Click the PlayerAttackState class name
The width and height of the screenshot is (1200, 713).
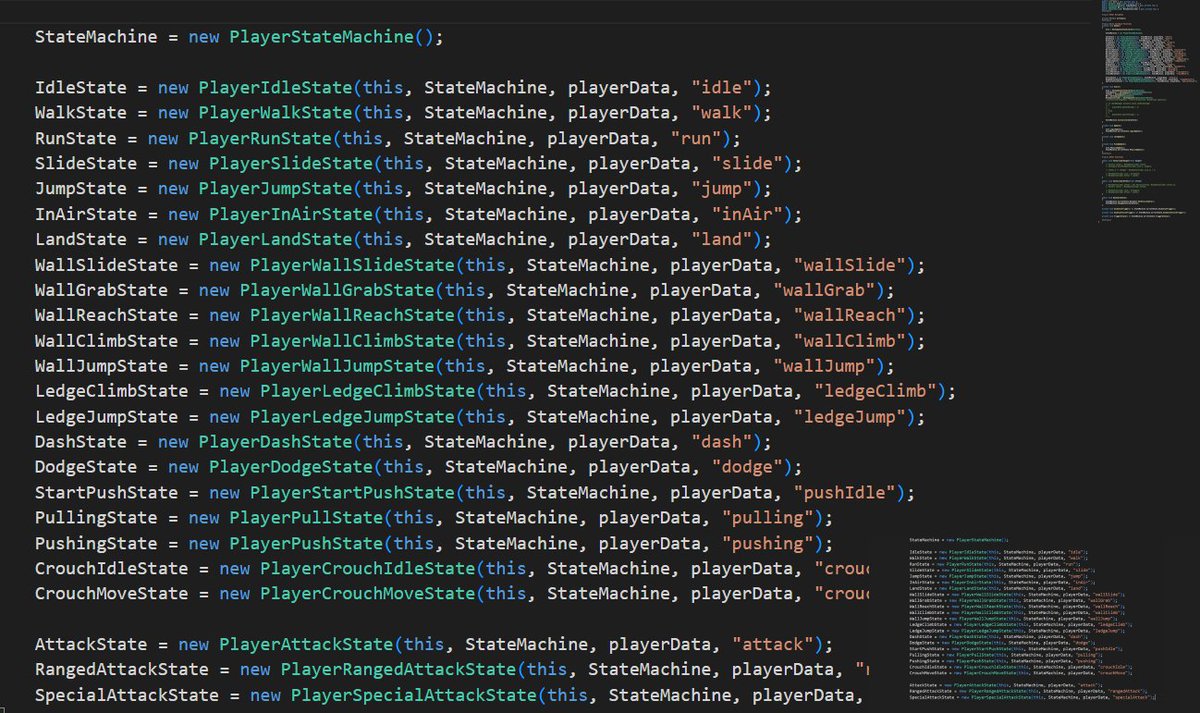(306, 644)
